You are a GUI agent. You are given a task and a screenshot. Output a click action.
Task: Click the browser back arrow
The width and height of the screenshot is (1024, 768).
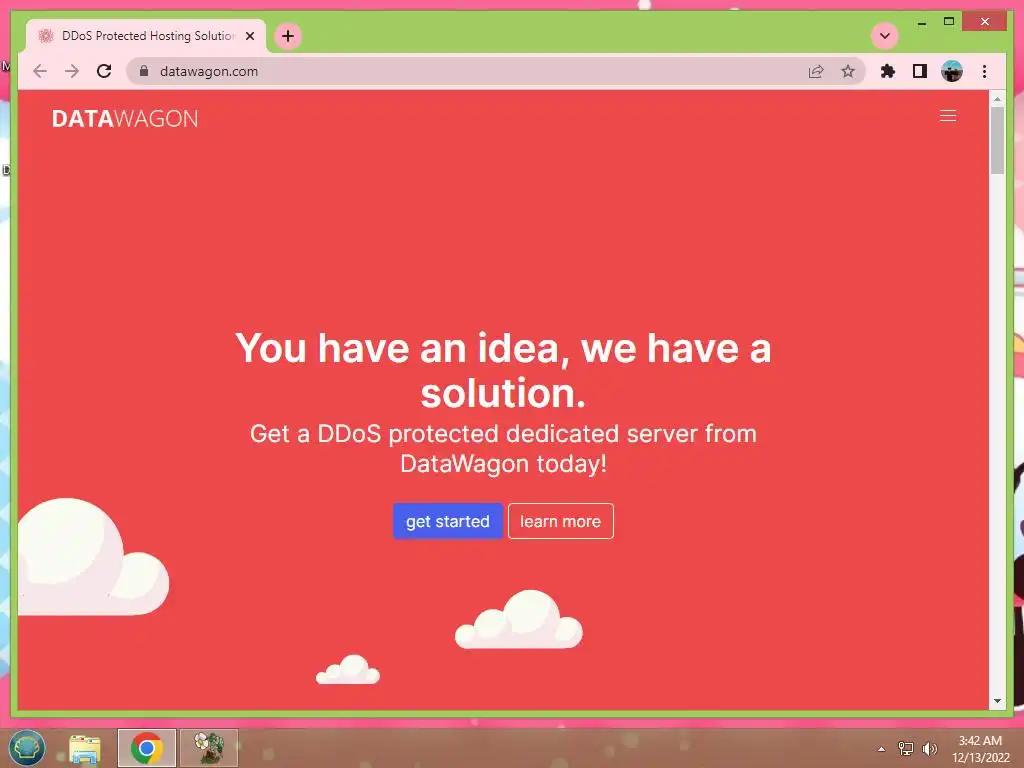[40, 71]
